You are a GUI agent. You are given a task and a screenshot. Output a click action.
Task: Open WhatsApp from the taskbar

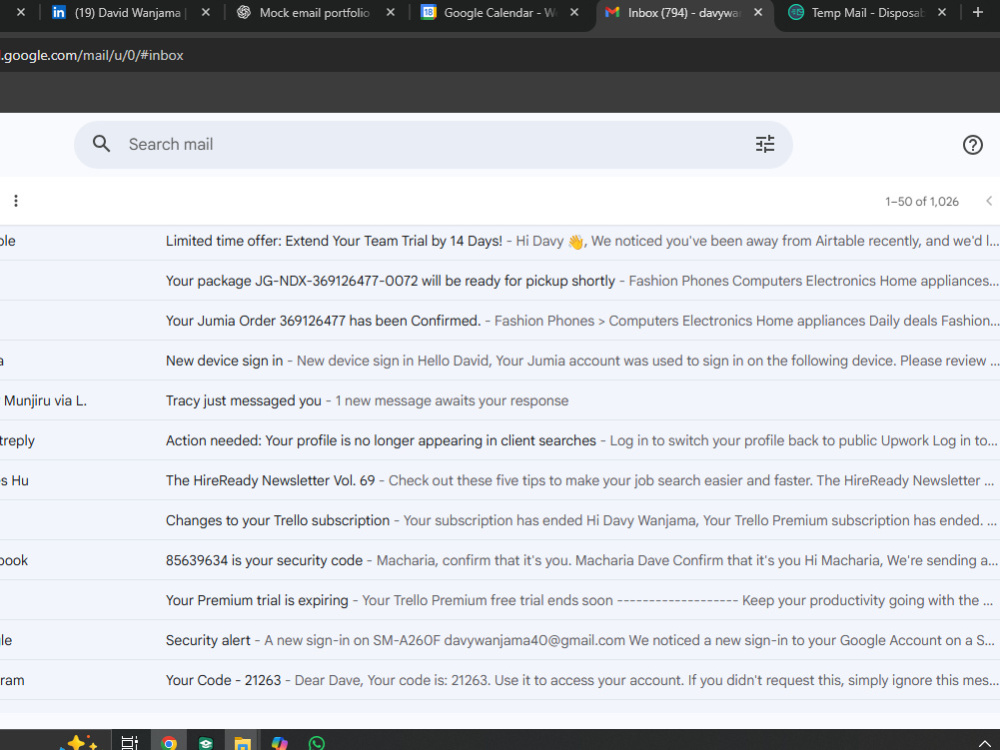coord(317,743)
